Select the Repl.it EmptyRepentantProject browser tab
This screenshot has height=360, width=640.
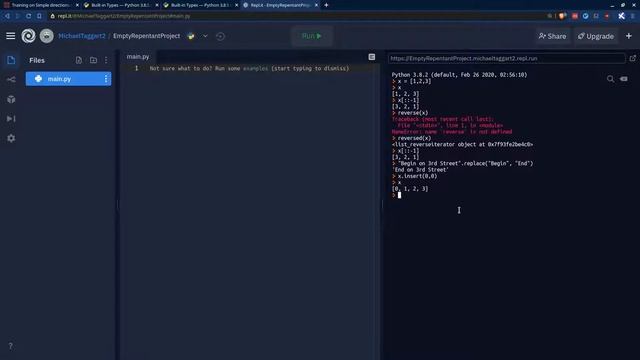coord(280,5)
